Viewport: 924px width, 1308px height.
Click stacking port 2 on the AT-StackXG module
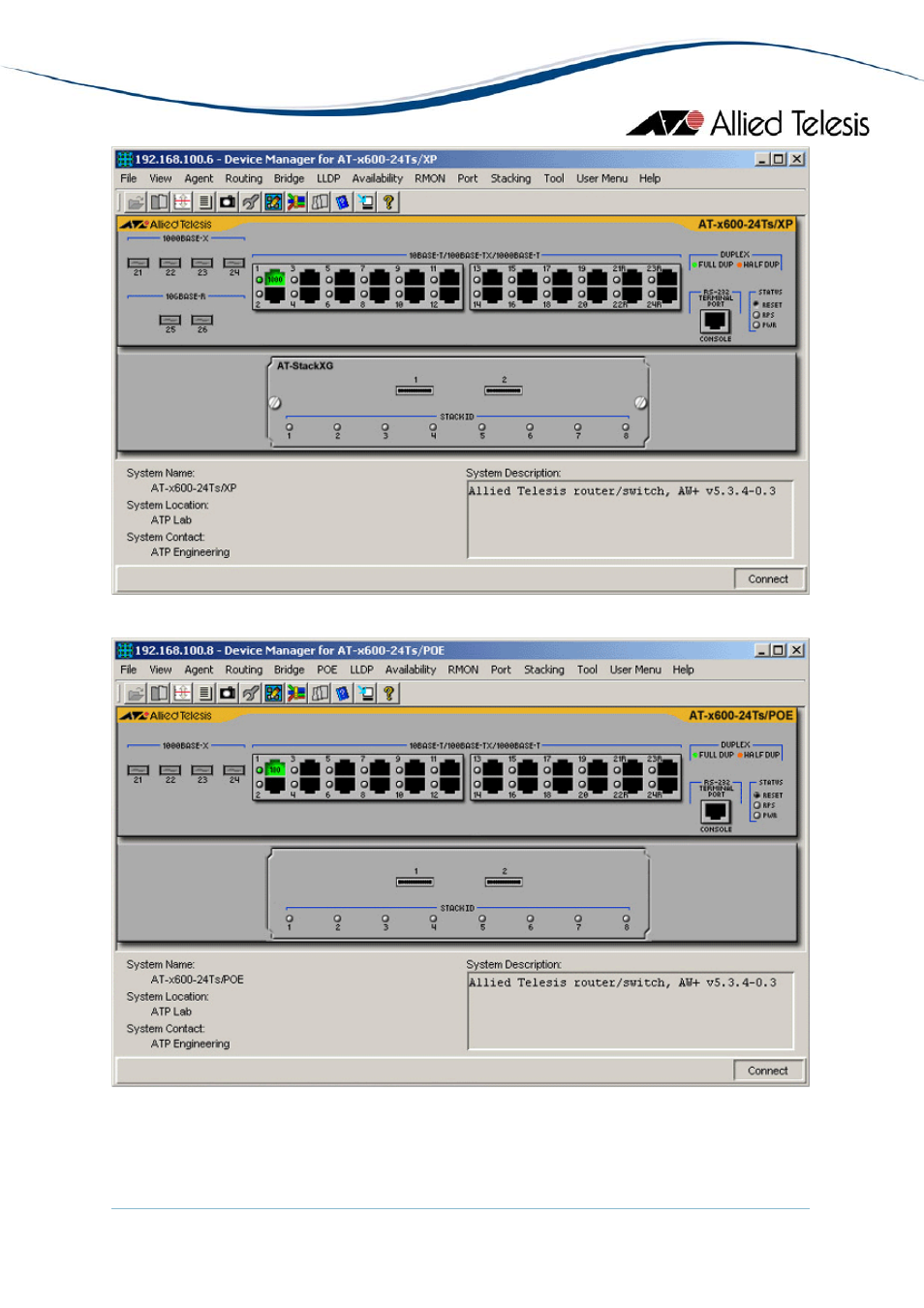pyautogui.click(x=504, y=390)
